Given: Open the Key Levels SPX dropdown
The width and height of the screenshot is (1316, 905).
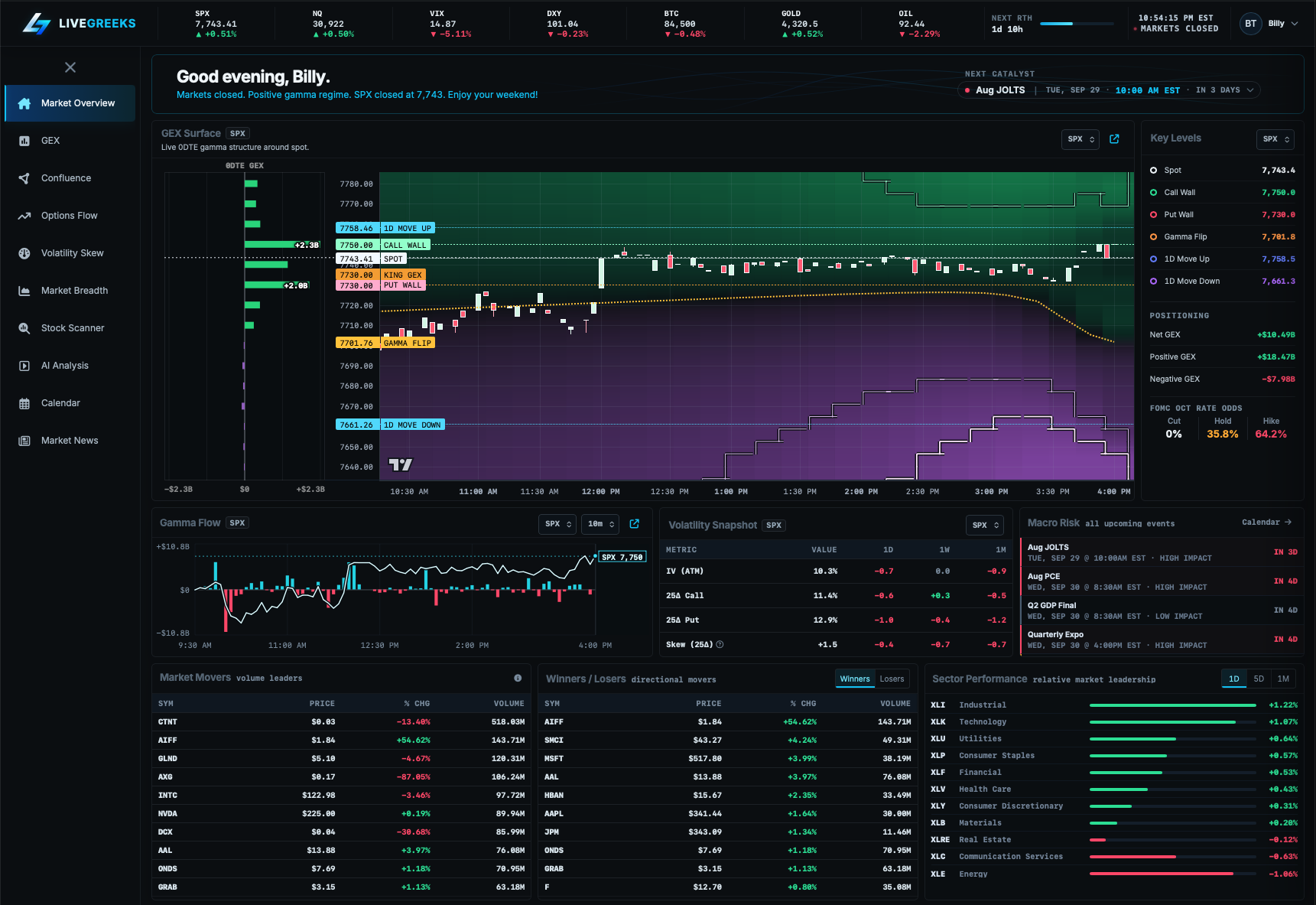Looking at the screenshot, I should point(1276,139).
